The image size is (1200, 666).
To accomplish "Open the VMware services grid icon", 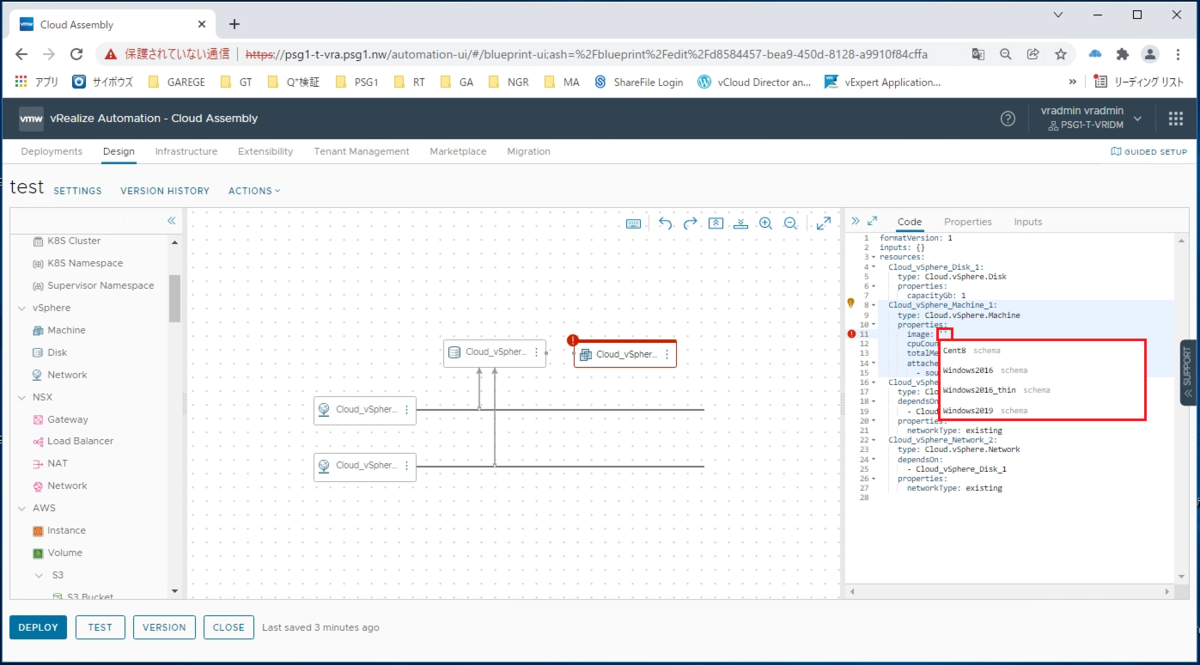I will (1176, 119).
